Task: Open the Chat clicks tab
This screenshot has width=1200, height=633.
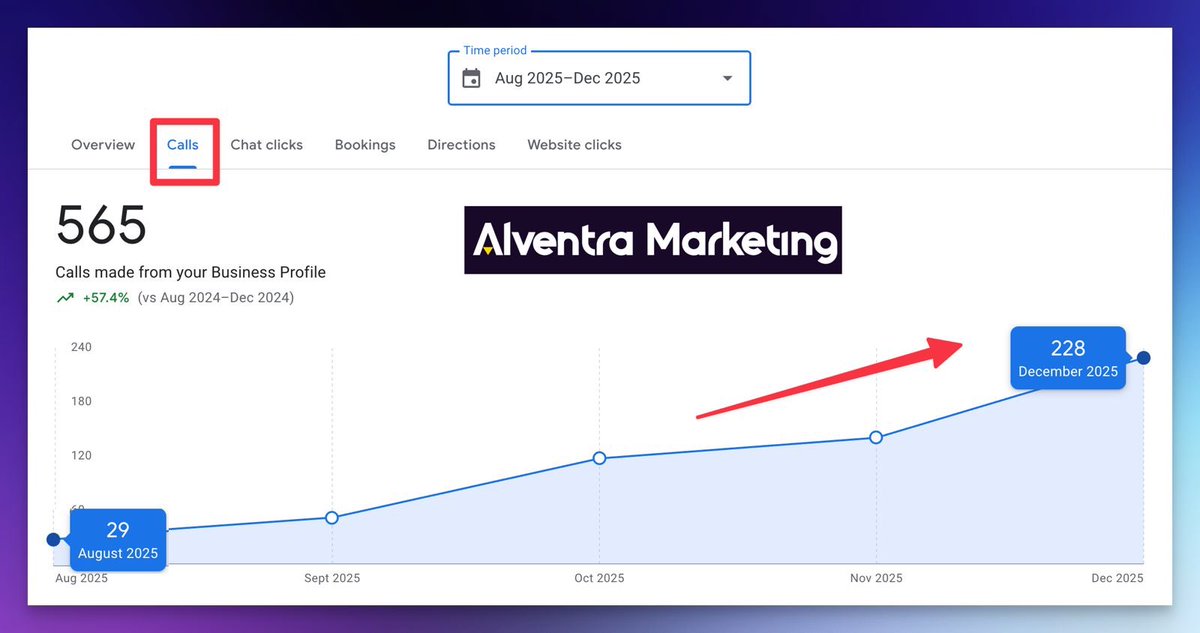Action: tap(267, 145)
